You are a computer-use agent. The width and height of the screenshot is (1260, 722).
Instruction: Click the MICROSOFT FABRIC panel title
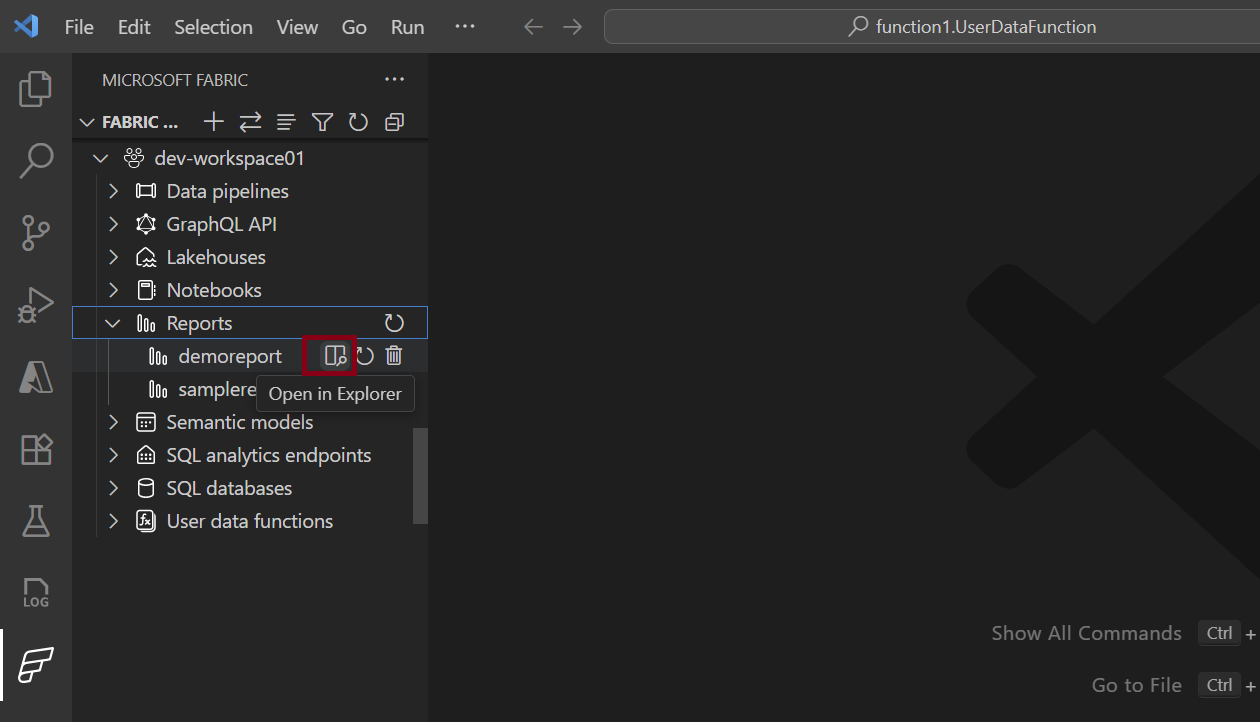pyautogui.click(x=175, y=80)
